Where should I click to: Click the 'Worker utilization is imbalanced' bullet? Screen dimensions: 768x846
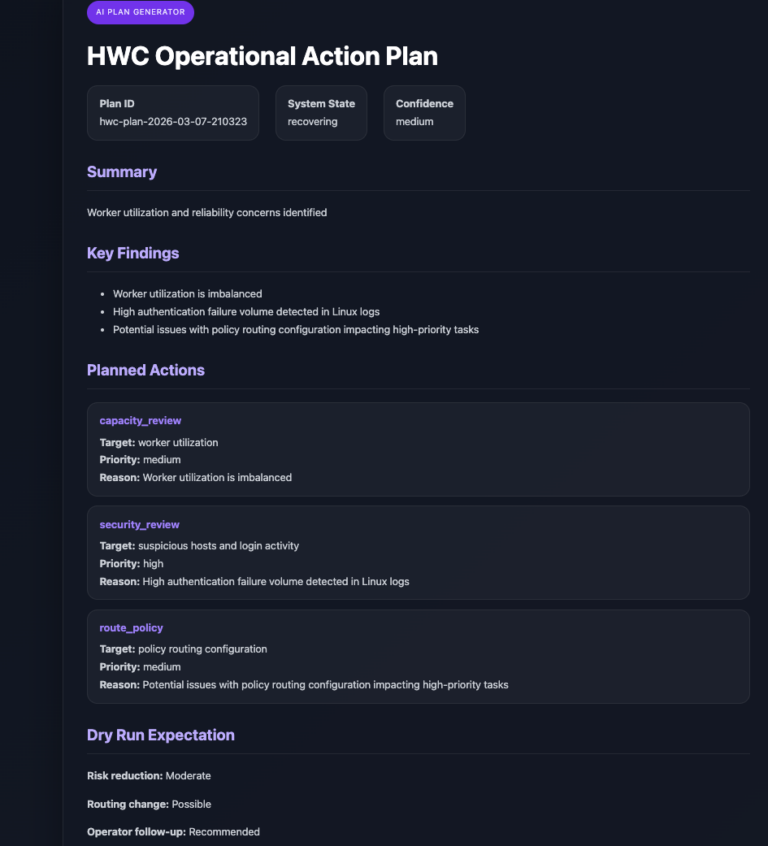(x=187, y=294)
